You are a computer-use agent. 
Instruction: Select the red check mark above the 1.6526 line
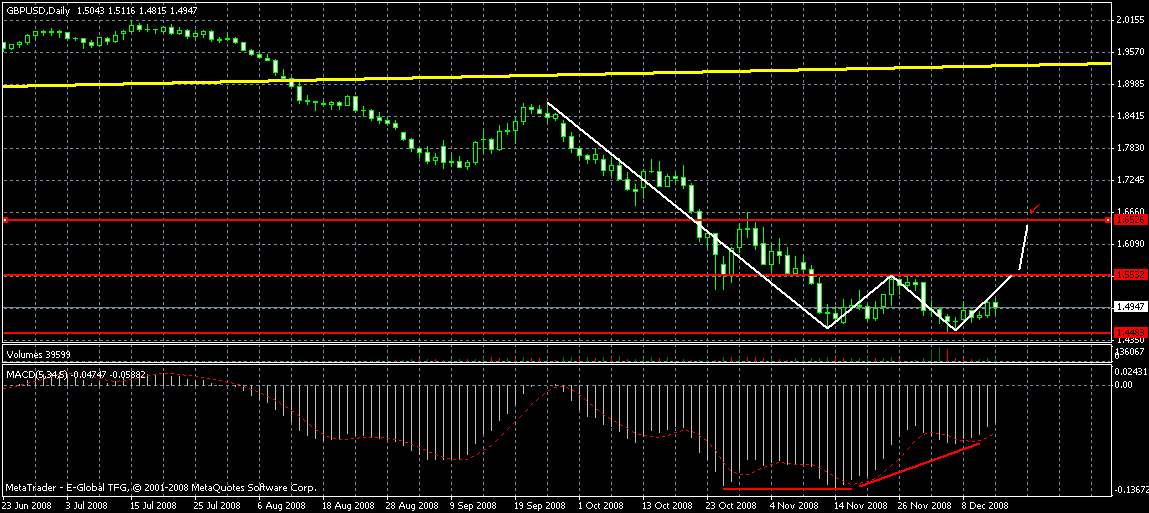click(1035, 210)
